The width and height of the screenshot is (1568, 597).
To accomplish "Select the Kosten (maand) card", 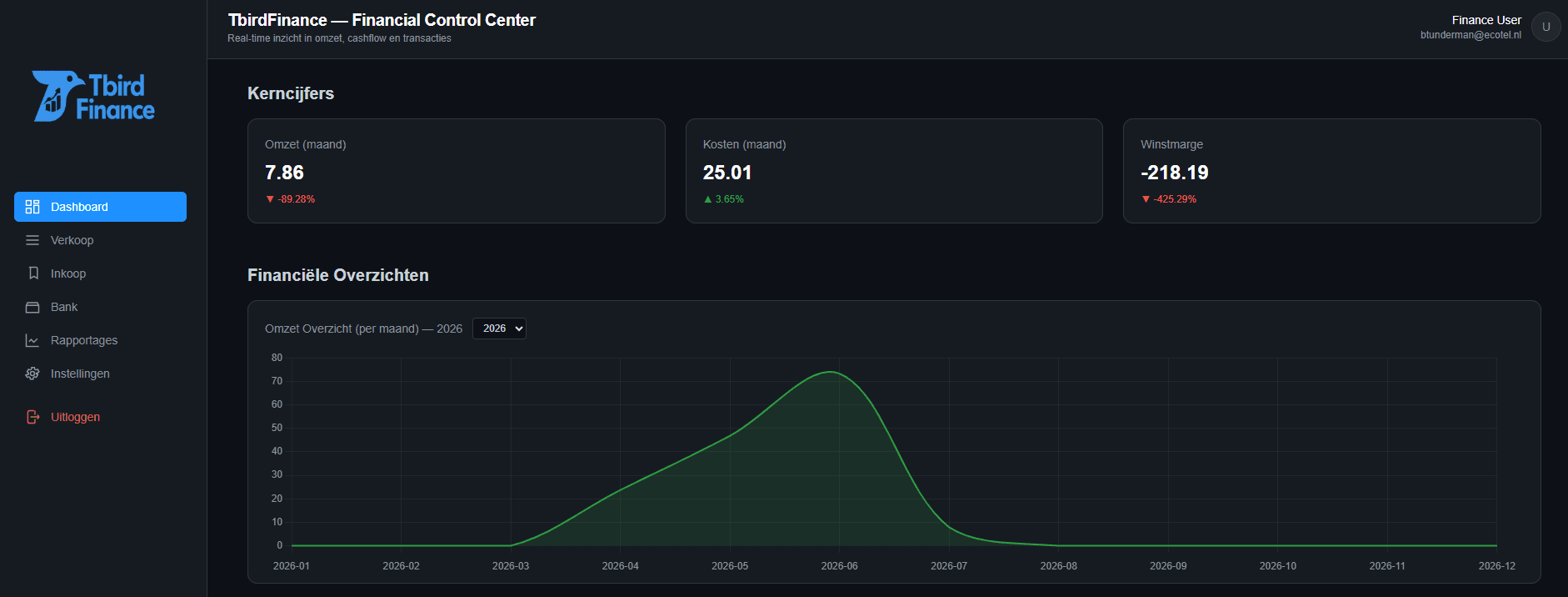I will point(894,171).
